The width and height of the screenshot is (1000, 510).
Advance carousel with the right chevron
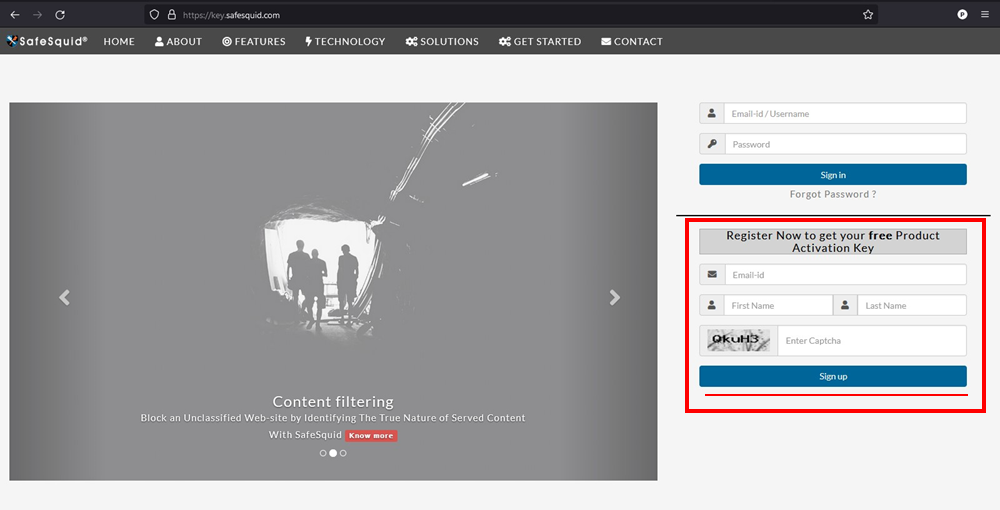(614, 297)
